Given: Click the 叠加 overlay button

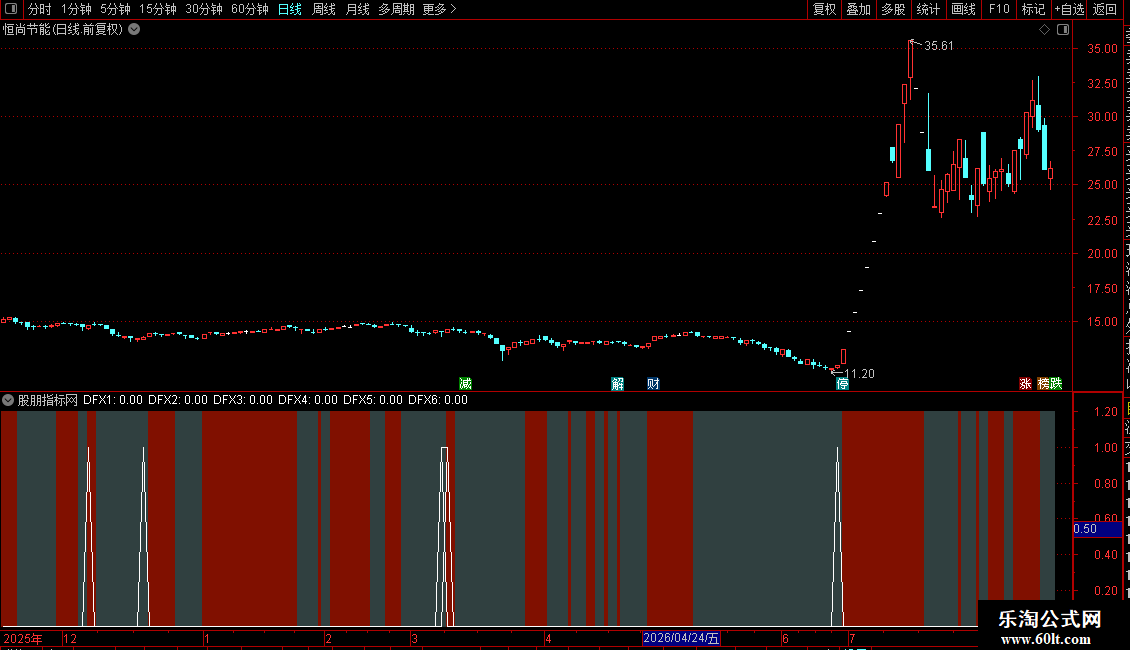Looking at the screenshot, I should pyautogui.click(x=858, y=9).
